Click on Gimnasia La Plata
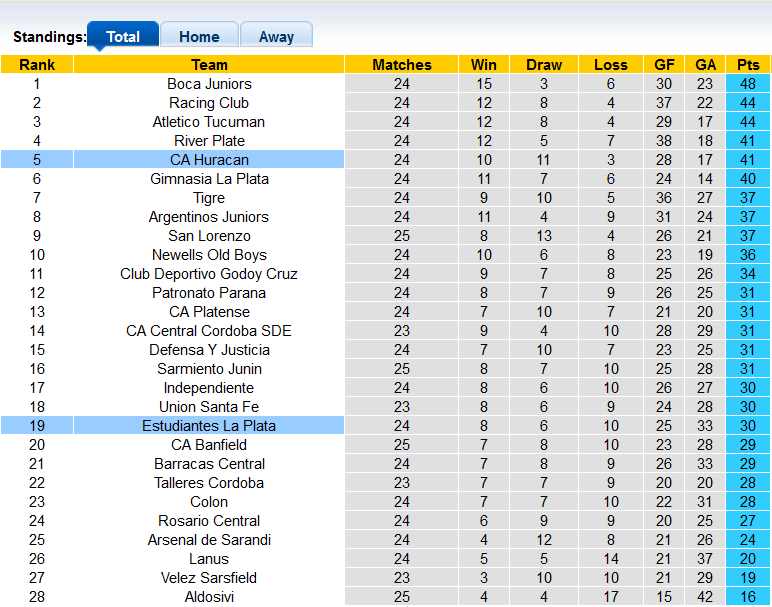Image resolution: width=772 pixels, height=607 pixels. coord(209,179)
